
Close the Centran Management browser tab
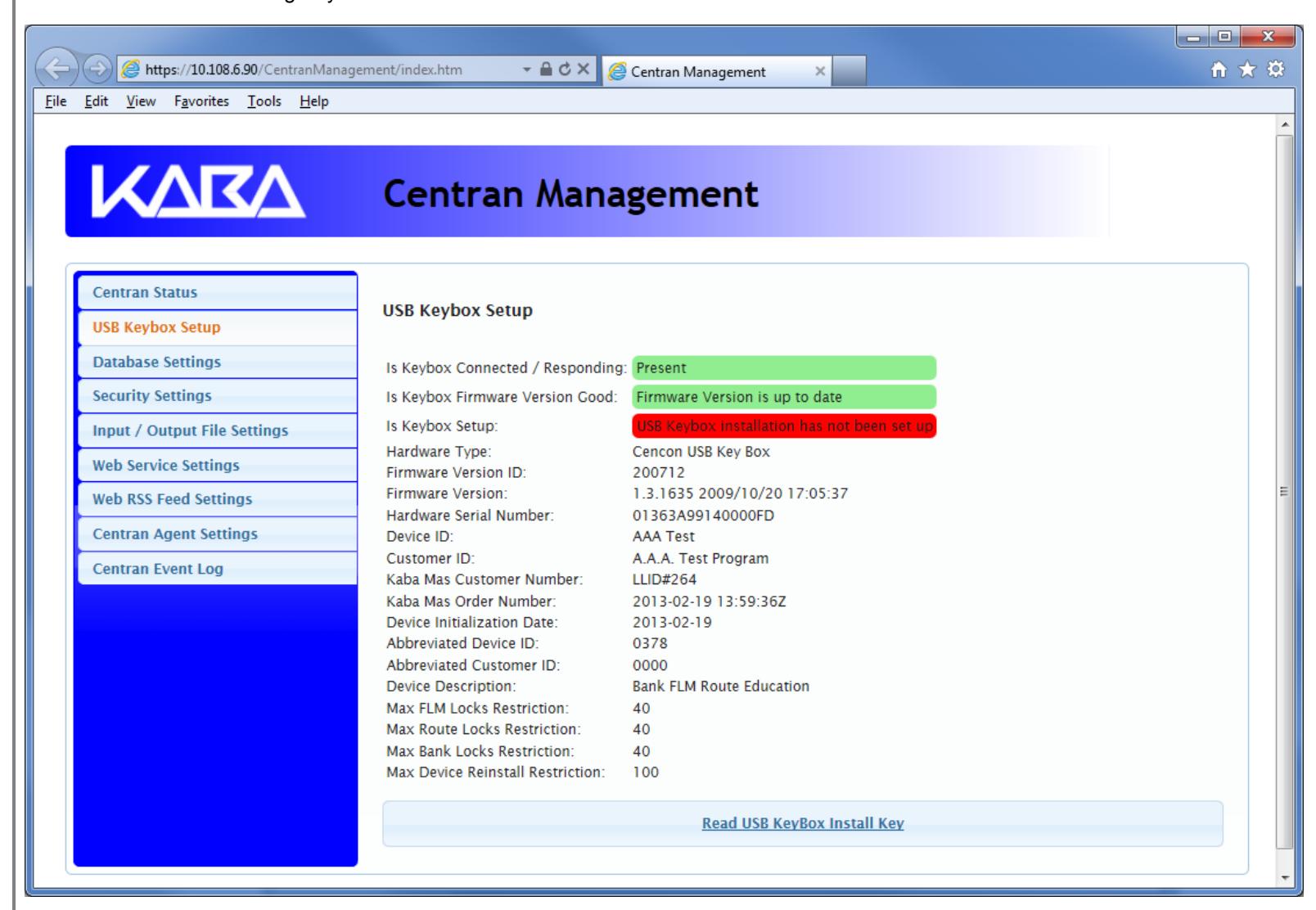(x=820, y=71)
